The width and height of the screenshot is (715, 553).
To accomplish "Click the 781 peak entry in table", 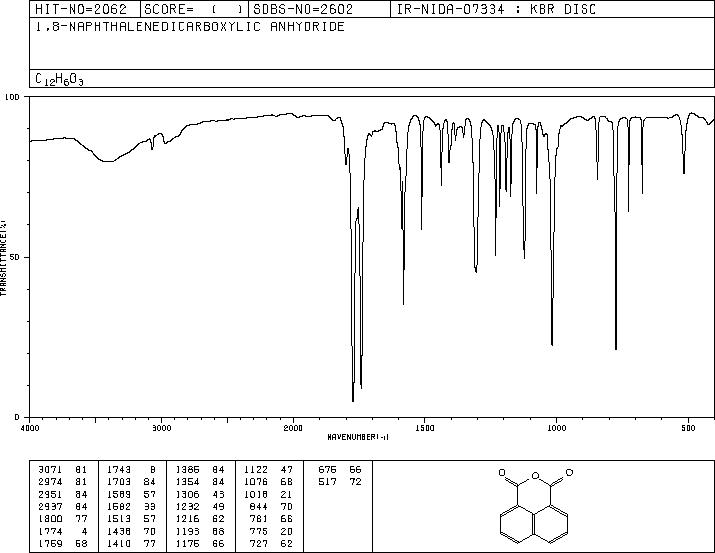I will click(x=271, y=519).
